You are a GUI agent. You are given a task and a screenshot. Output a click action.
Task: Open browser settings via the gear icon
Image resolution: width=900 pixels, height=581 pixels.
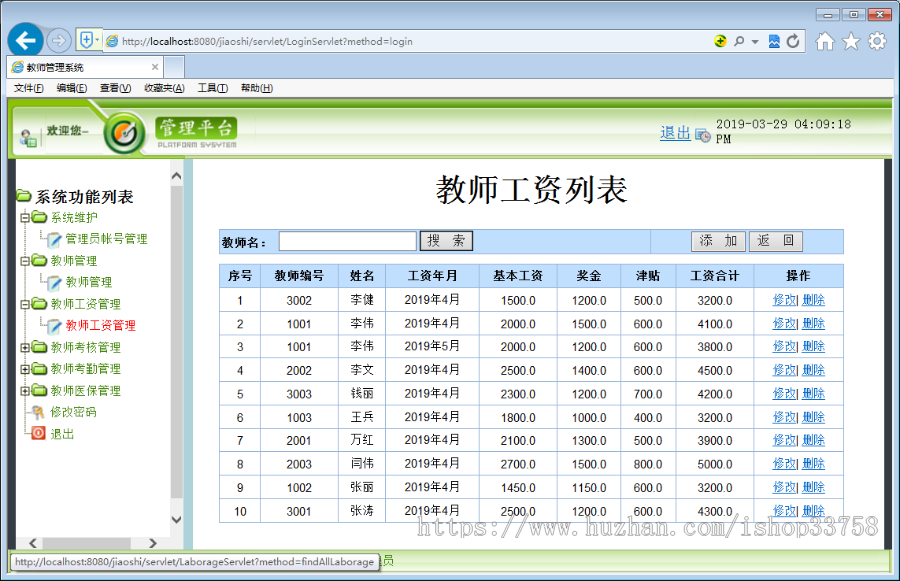(877, 41)
